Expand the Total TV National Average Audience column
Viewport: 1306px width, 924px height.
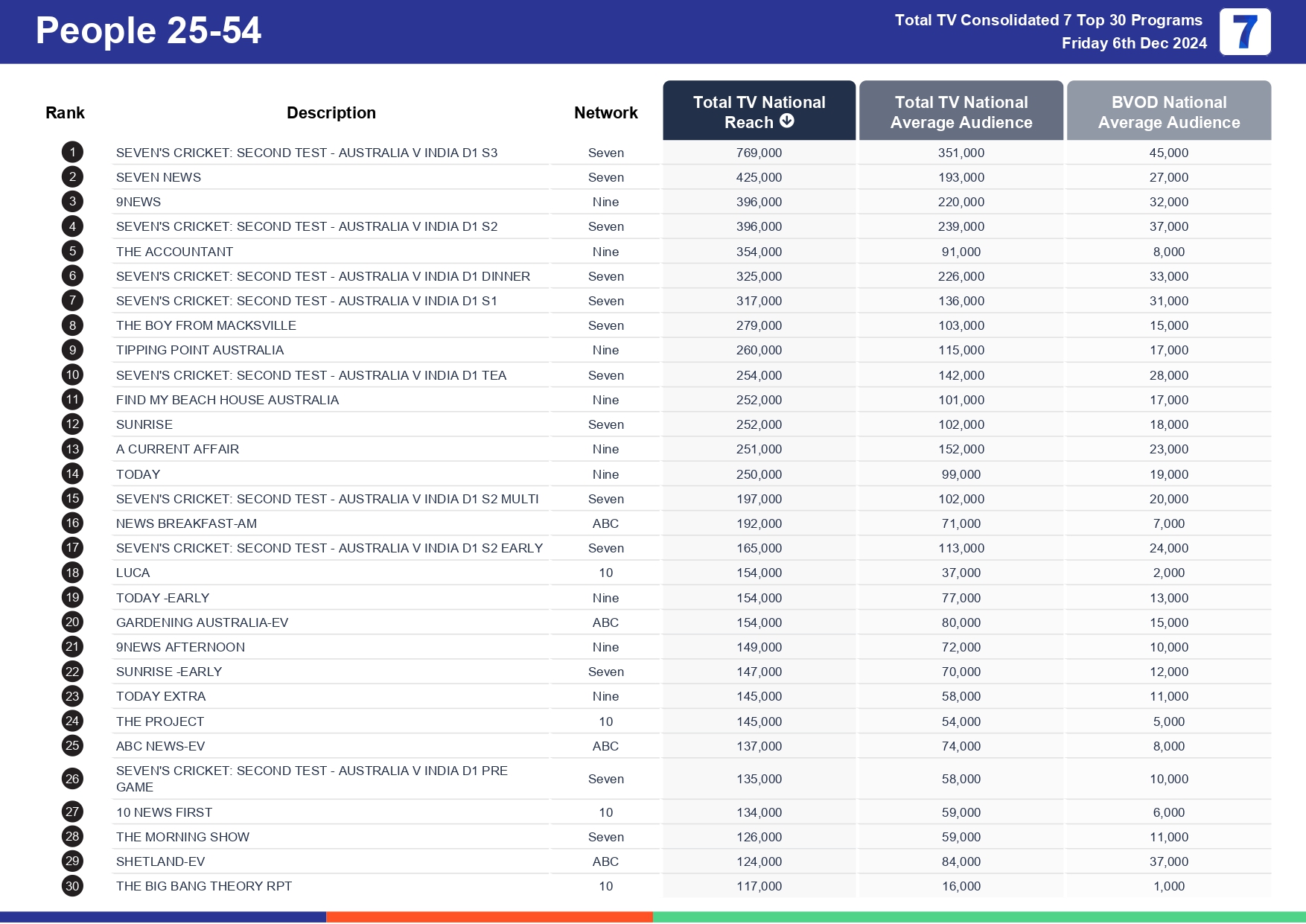click(x=961, y=112)
